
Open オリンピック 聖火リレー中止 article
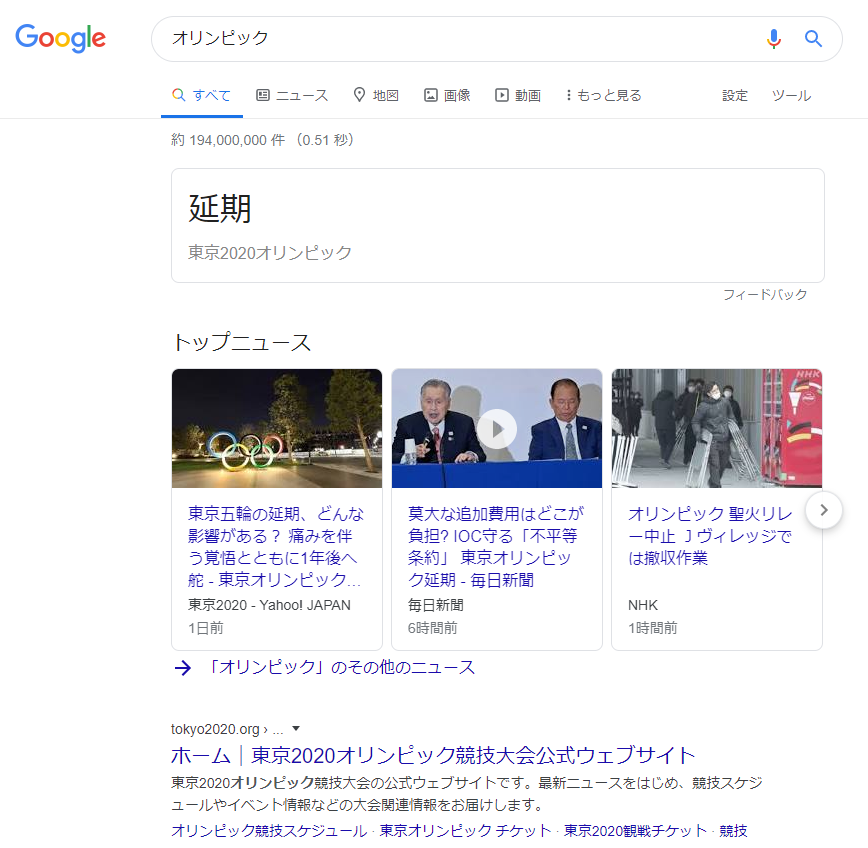(x=710, y=535)
